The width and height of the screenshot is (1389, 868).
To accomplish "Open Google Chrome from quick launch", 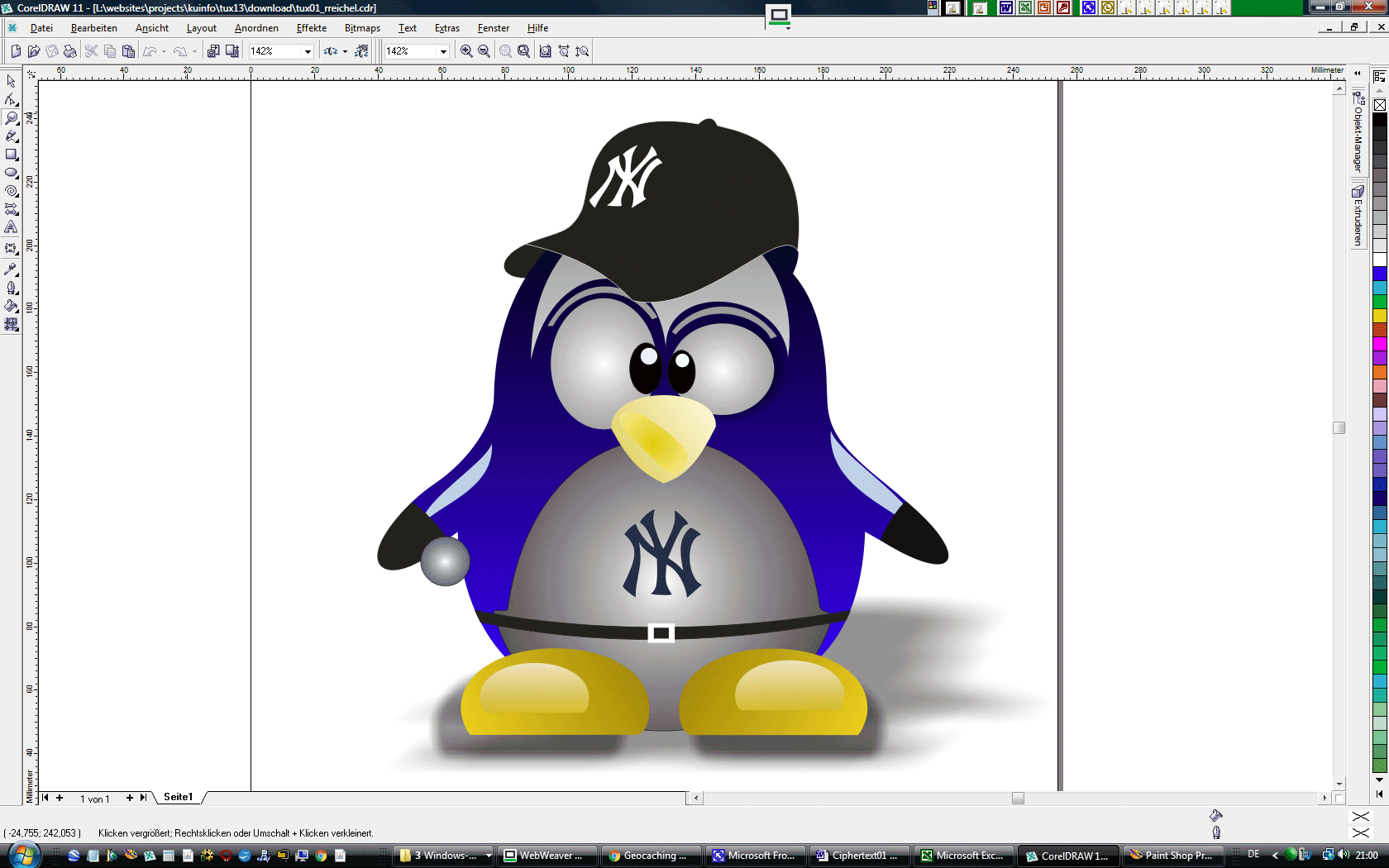I will [322, 856].
